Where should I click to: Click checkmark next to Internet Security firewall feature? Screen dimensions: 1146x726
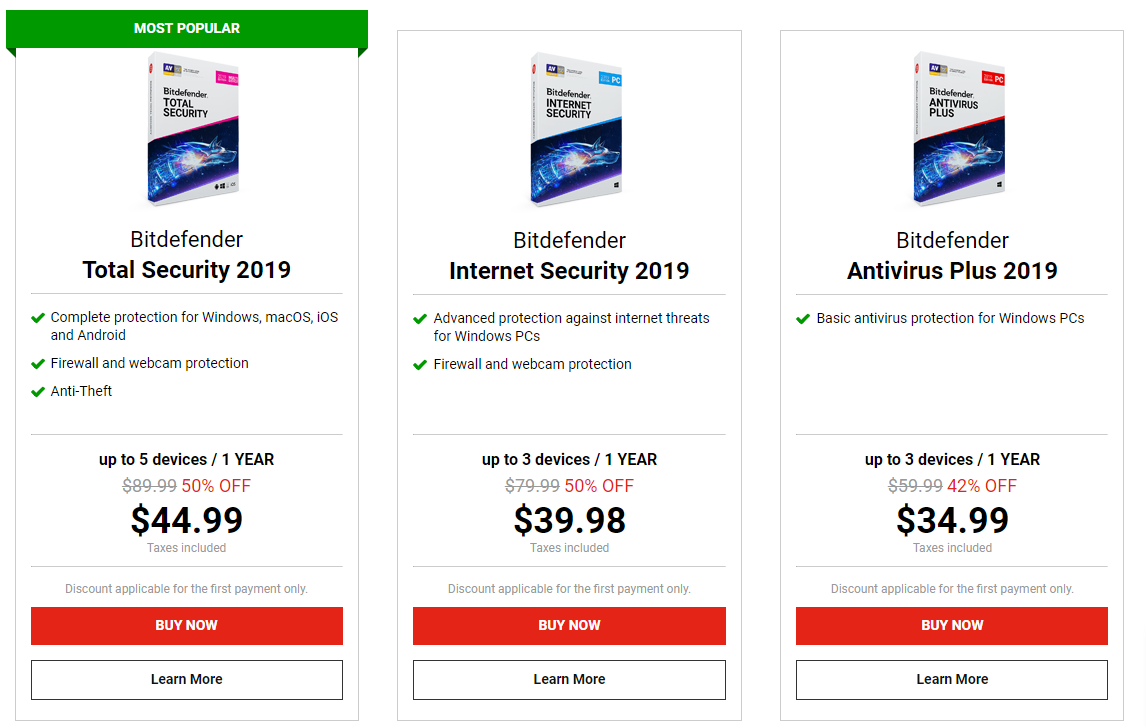pos(421,365)
